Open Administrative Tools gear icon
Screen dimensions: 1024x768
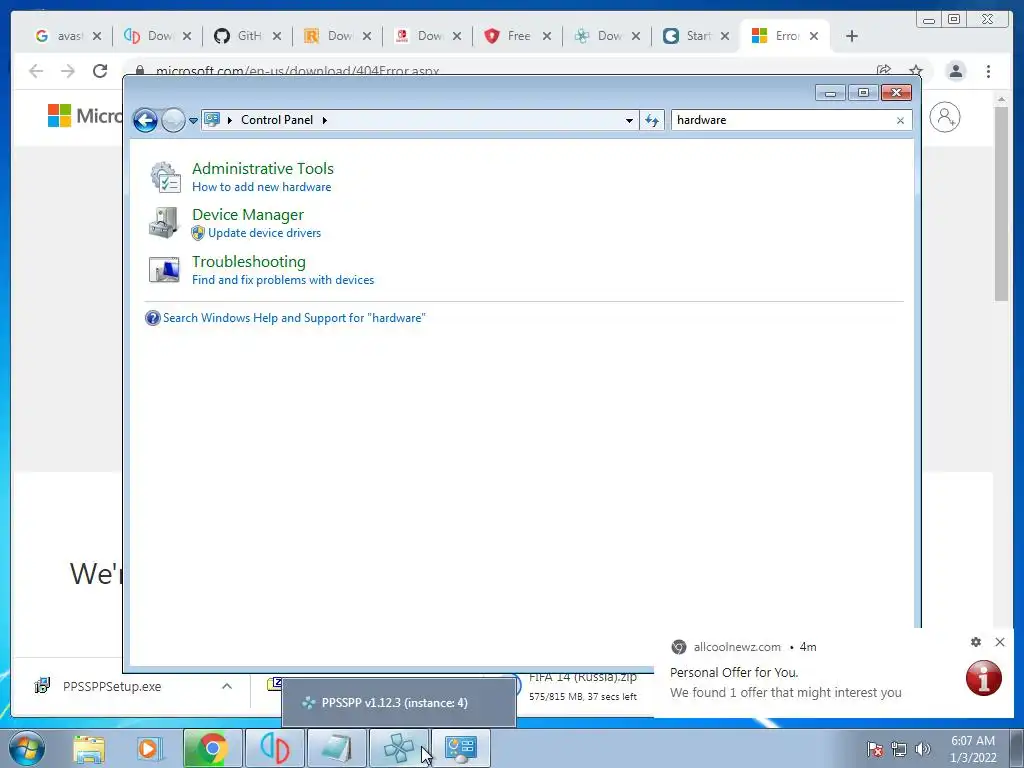pyautogui.click(x=165, y=177)
